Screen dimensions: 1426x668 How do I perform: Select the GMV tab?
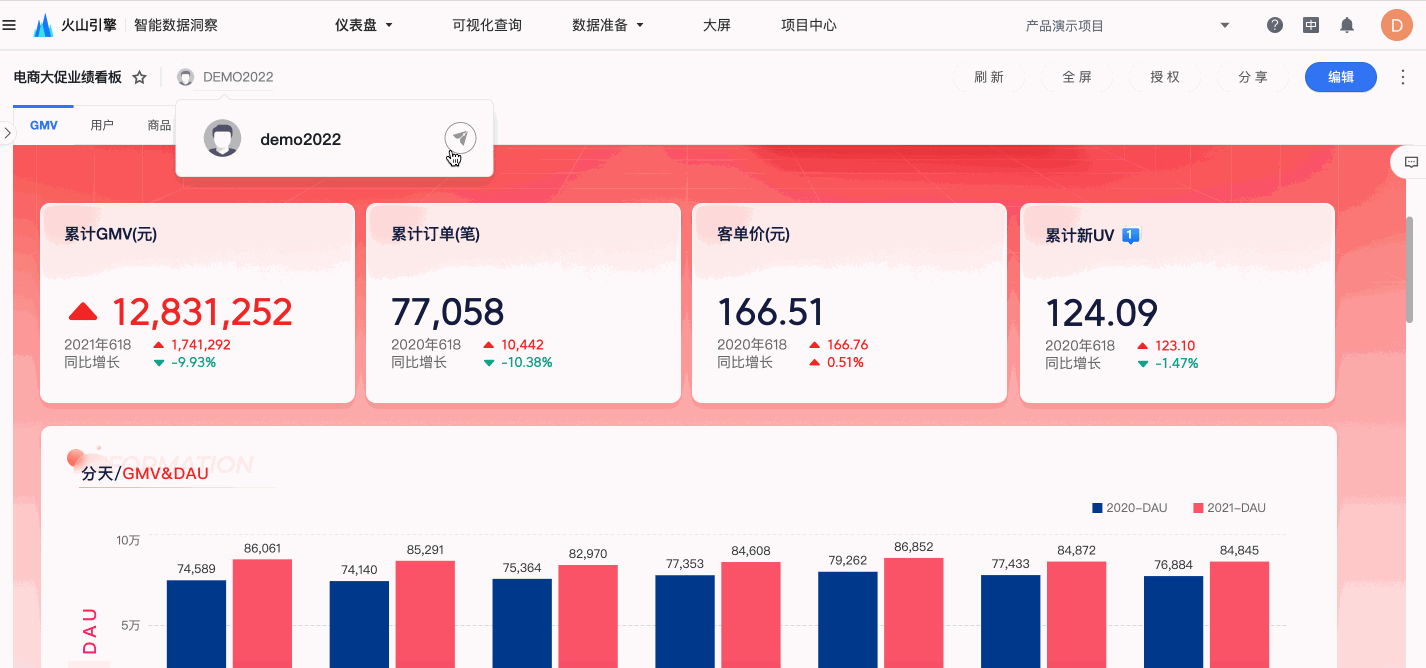click(x=44, y=125)
